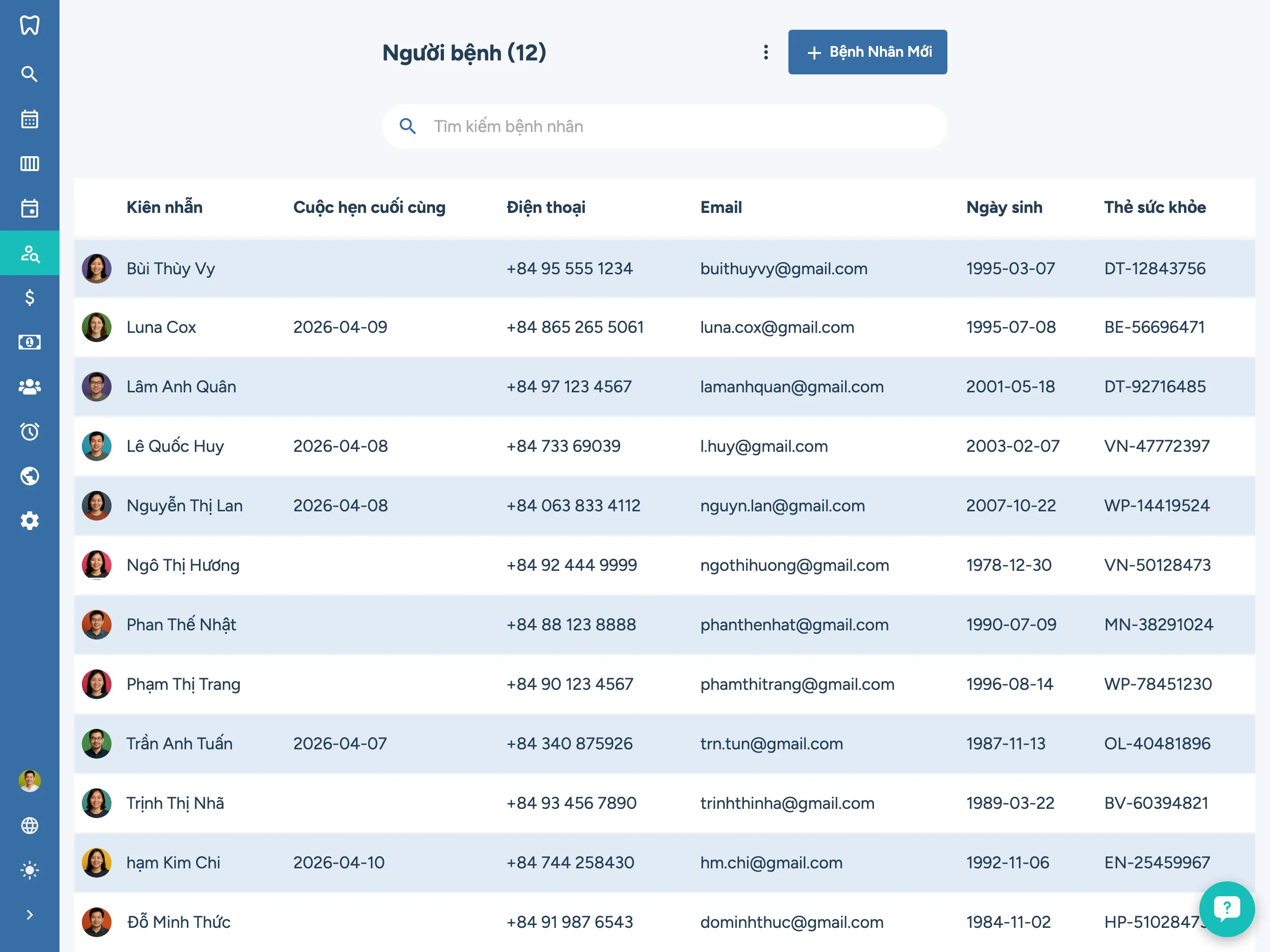Expand the sidebar with chevron arrow
The height and width of the screenshot is (952, 1270).
pyautogui.click(x=29, y=915)
